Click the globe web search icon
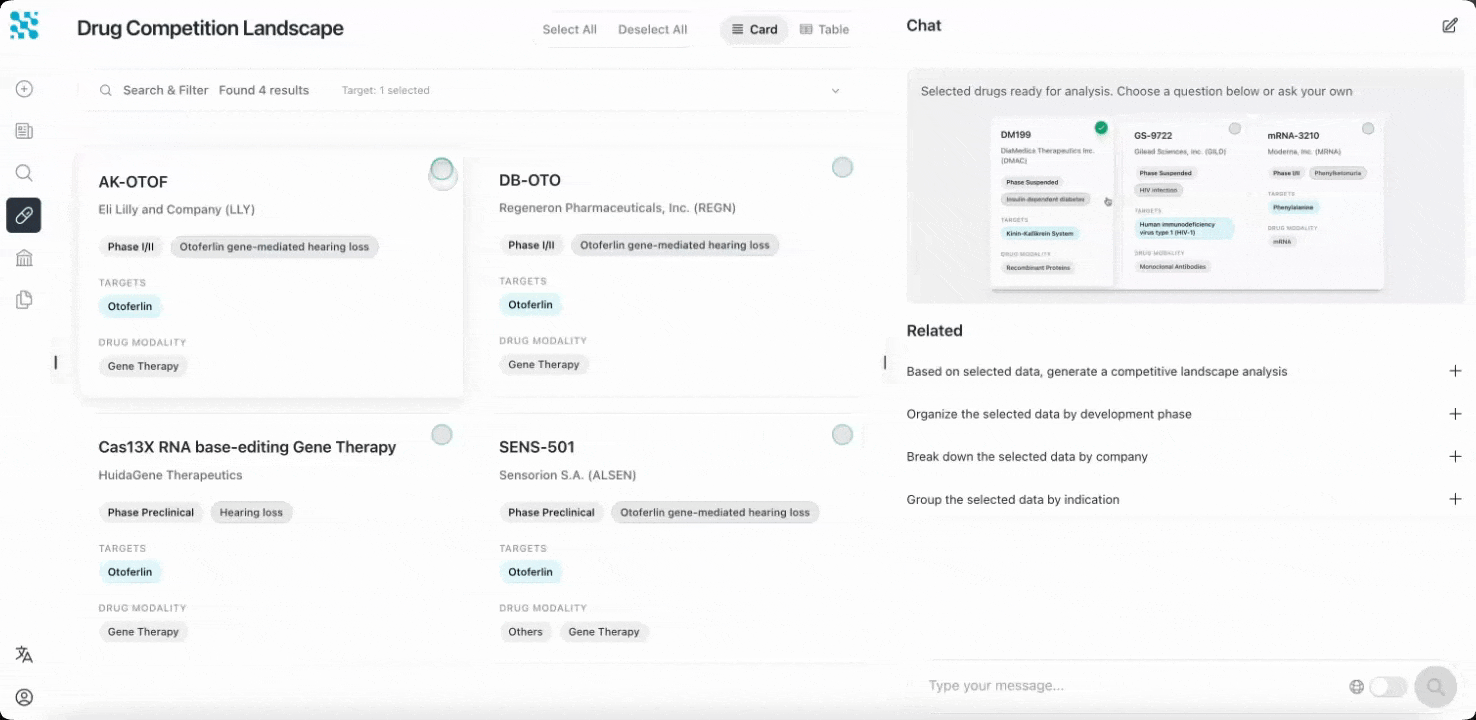 coord(1357,687)
